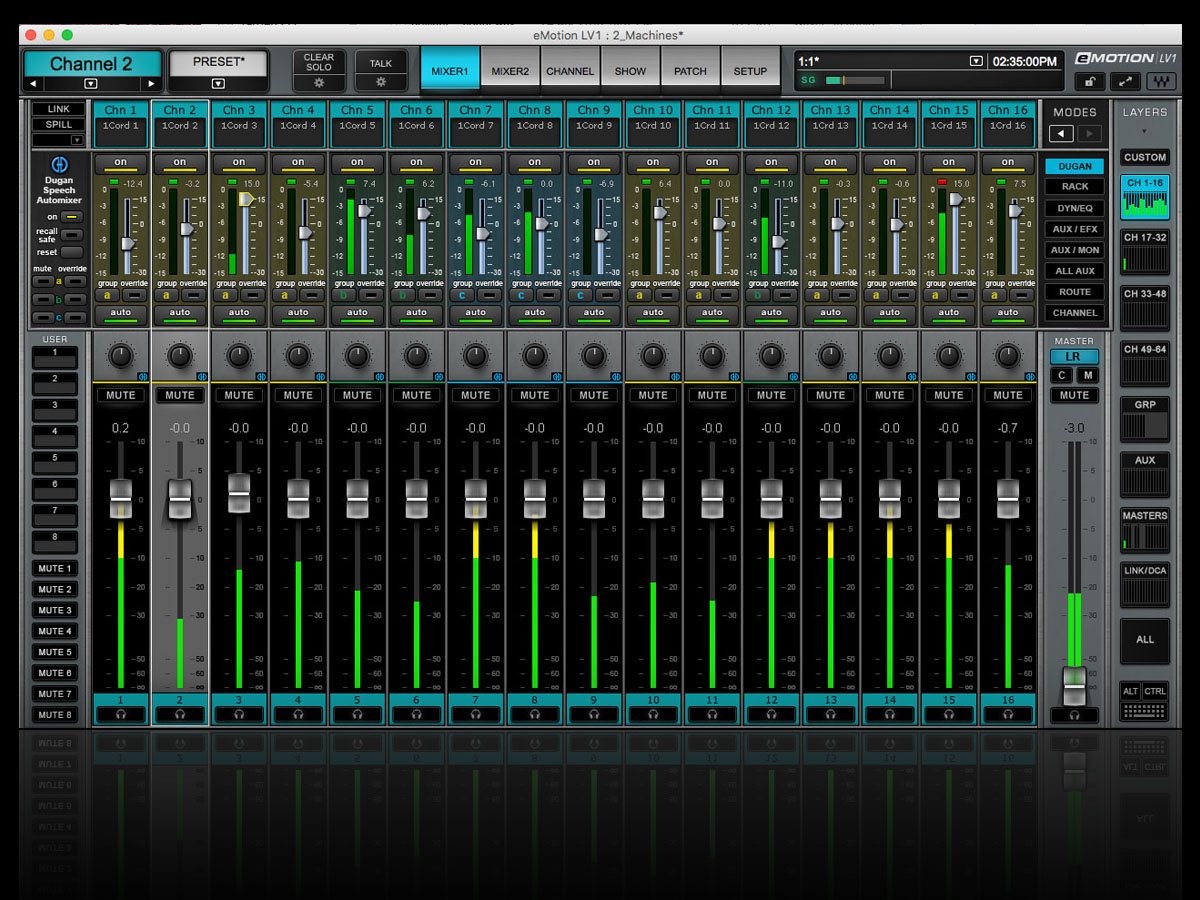Open the SETUP tab
The width and height of the screenshot is (1200, 900).
(x=750, y=71)
